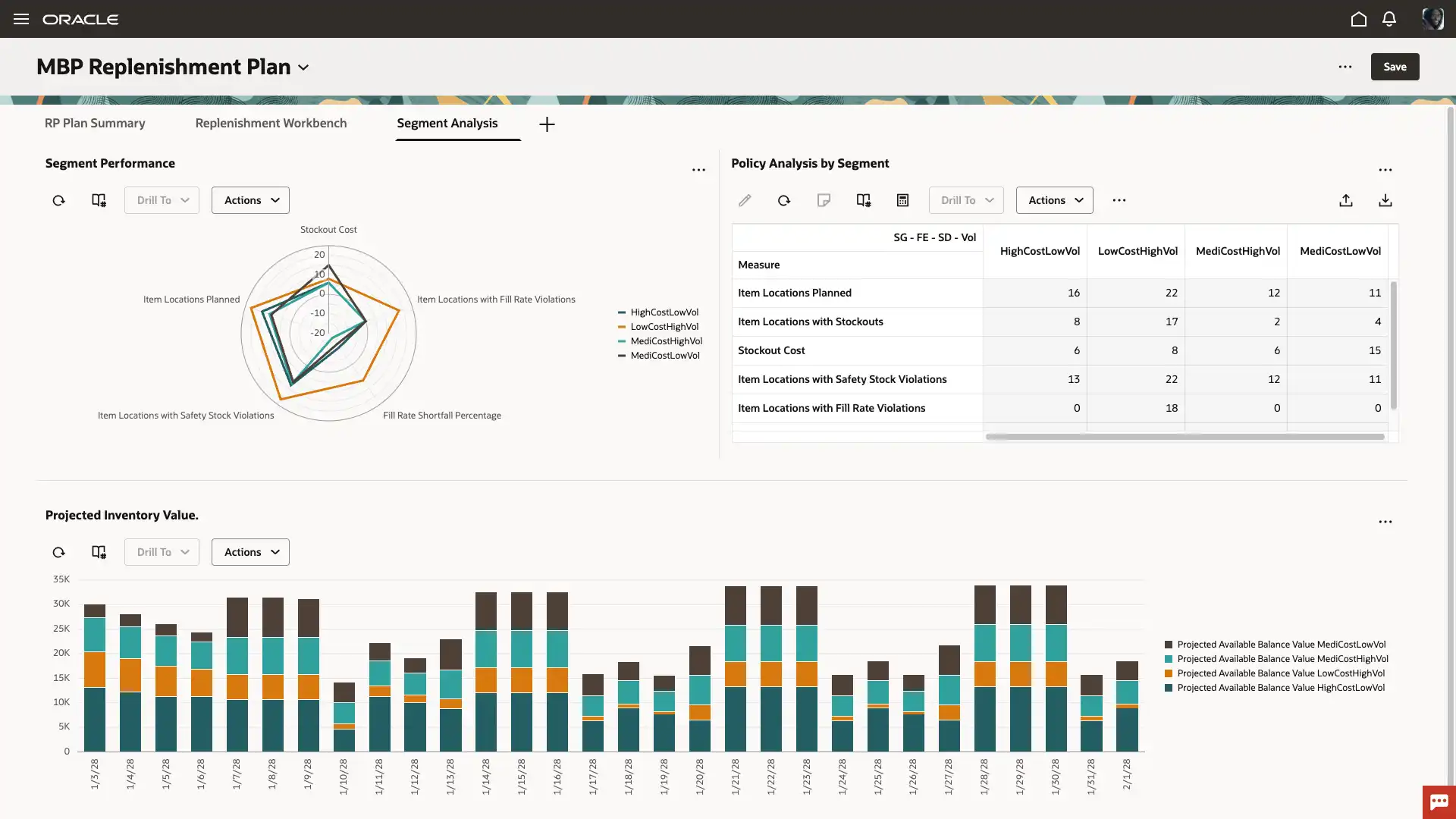Click the pencil edit icon in Policy Analysis
Screen dimensions: 1456x819
(x=745, y=200)
